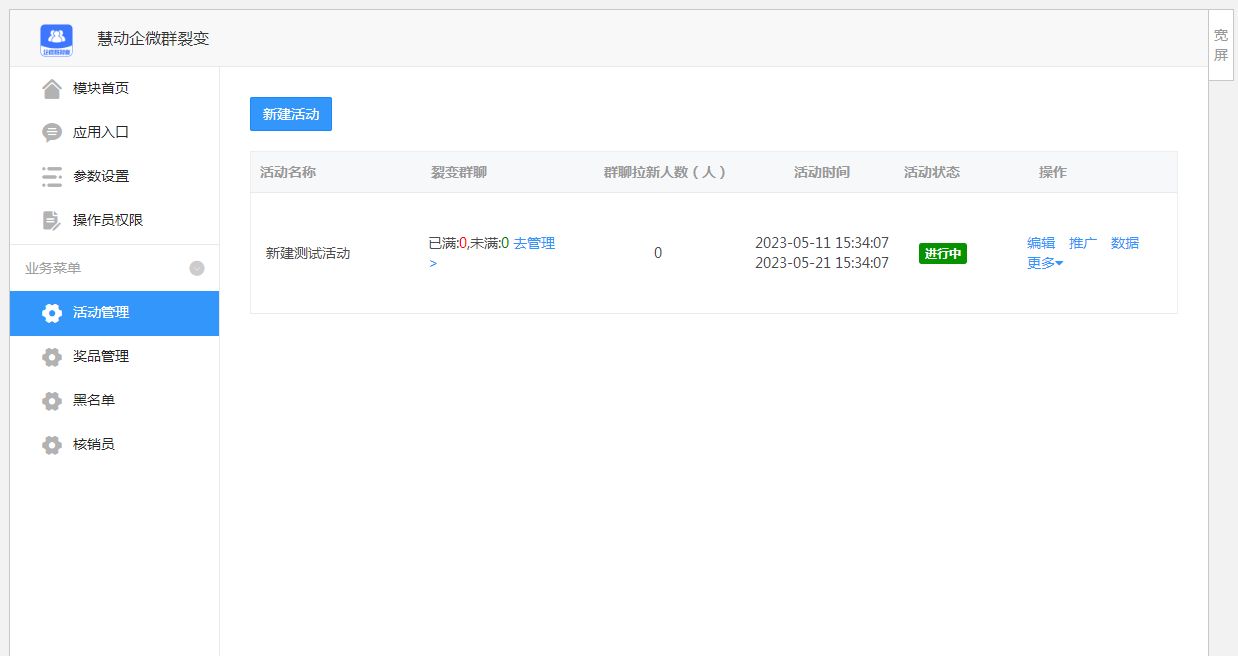Open the 数据 link in the 操作 column
Screen dimensions: 1238x656
[x=1125, y=242]
